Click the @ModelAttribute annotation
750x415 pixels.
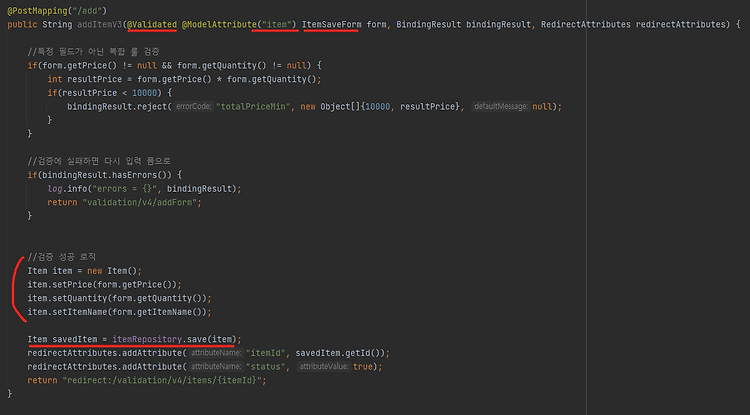219,24
